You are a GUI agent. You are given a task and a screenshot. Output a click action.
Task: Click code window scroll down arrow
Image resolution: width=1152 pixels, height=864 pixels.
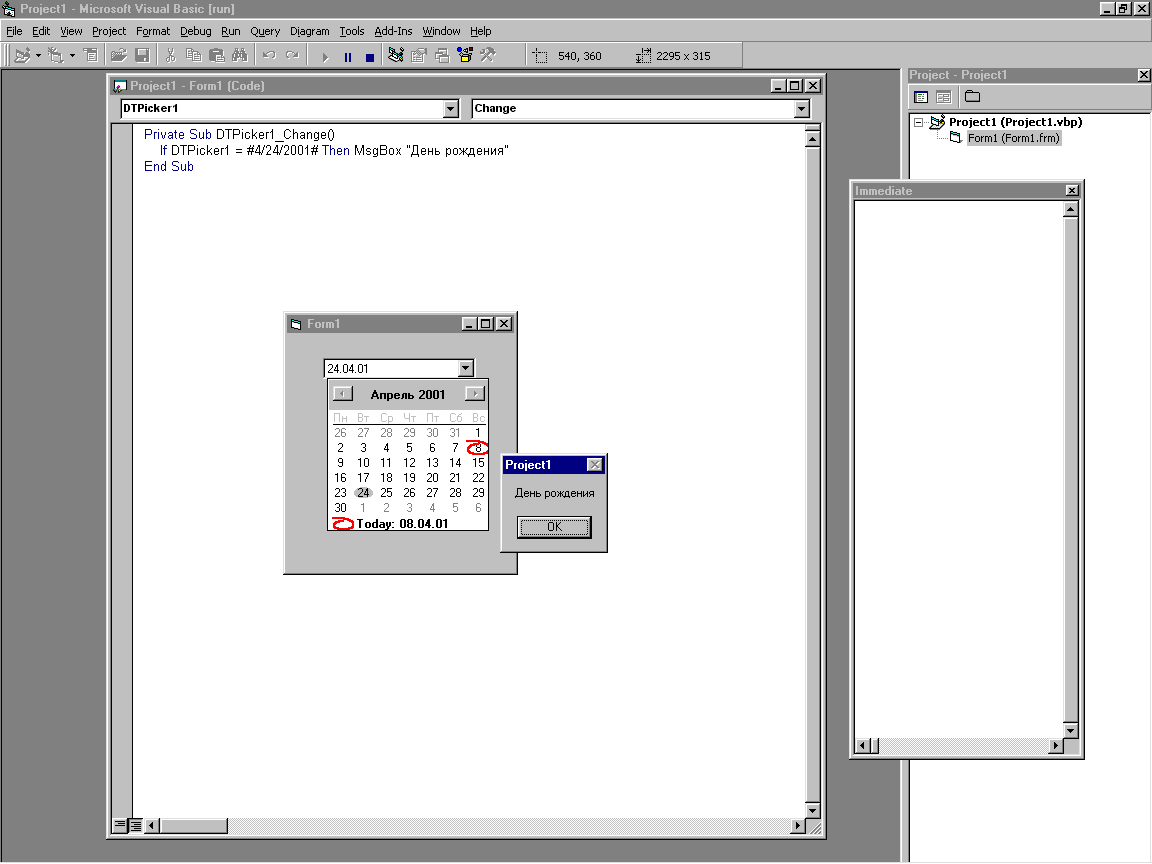[x=813, y=810]
